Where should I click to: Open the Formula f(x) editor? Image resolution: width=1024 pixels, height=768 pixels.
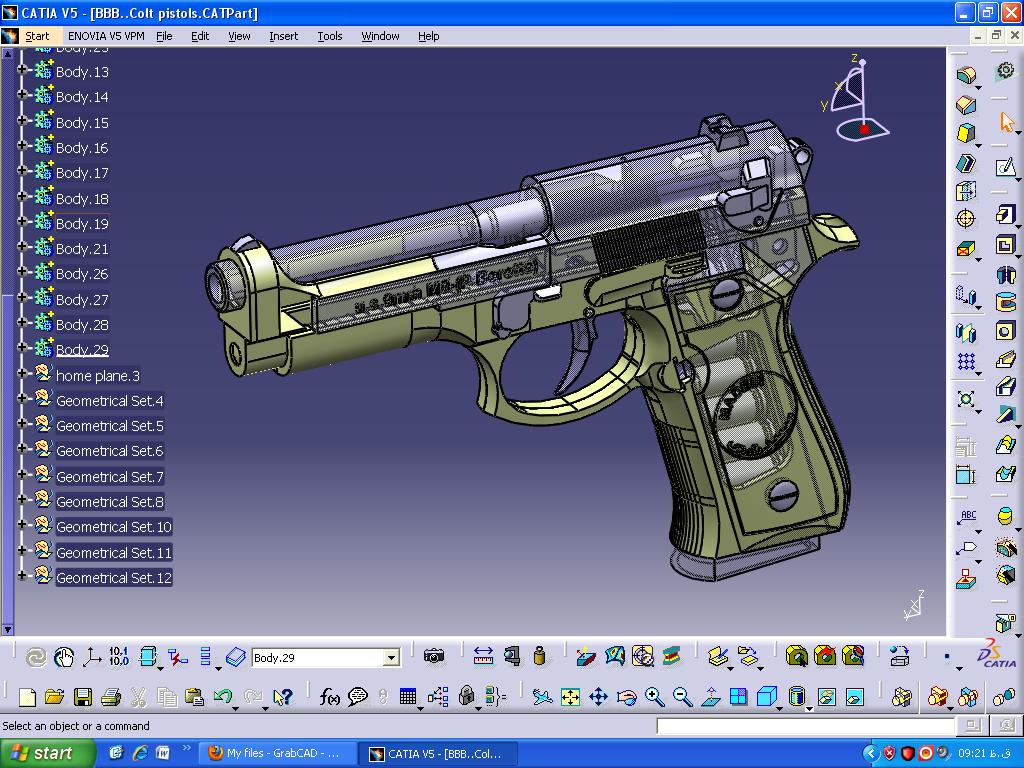329,697
